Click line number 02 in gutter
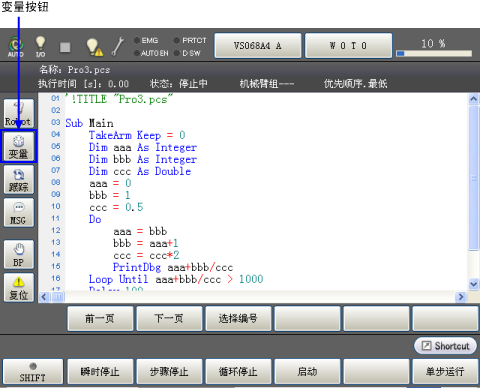The width and height of the screenshot is (480, 388). pyautogui.click(x=56, y=110)
